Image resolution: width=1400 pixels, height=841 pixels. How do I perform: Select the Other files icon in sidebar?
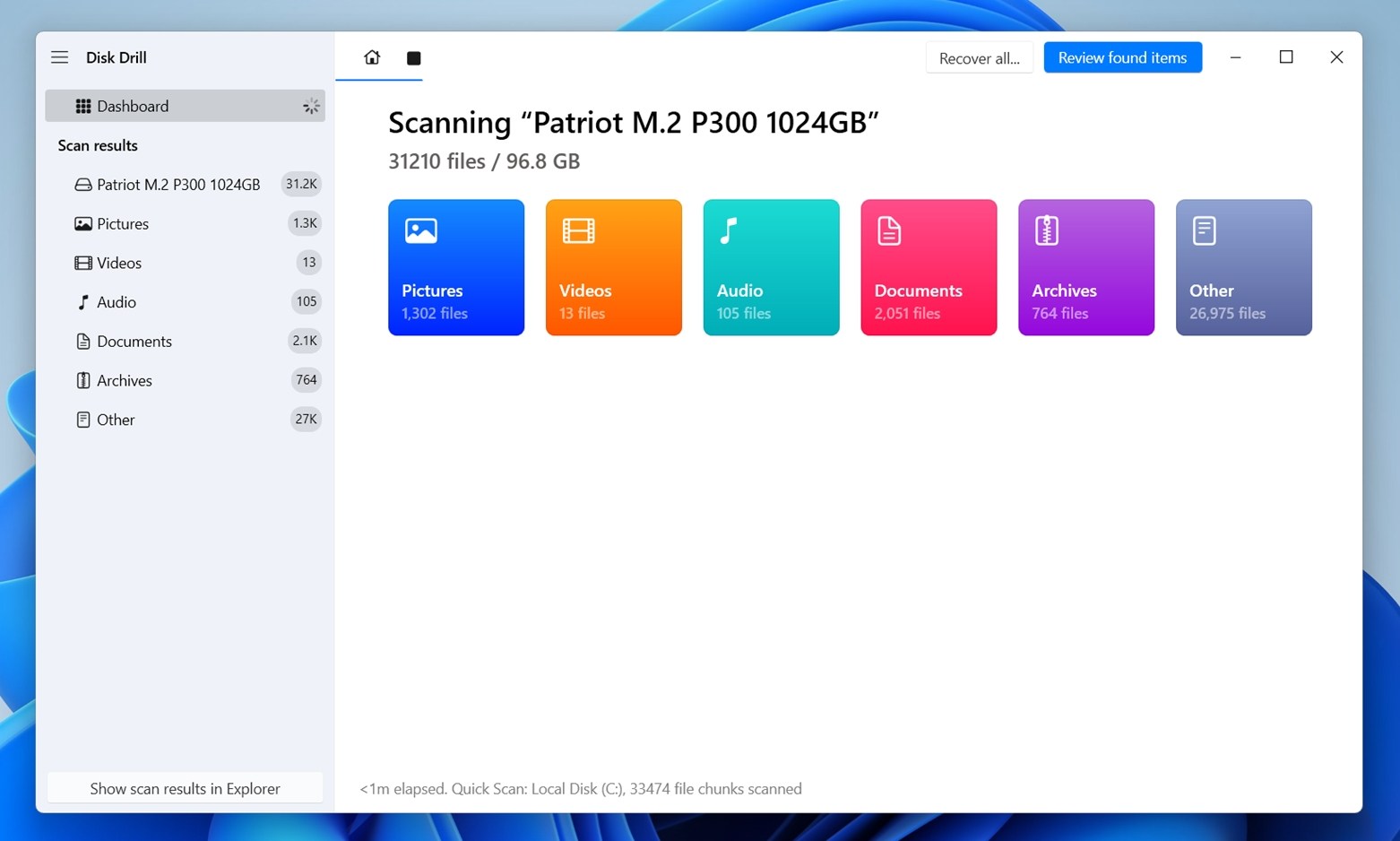[x=82, y=419]
